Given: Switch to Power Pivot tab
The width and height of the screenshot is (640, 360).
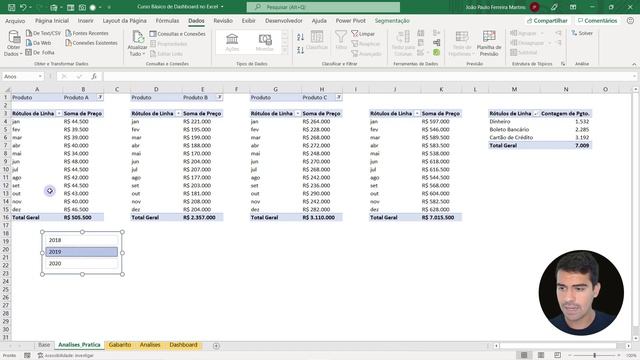Looking at the screenshot, I should pyautogui.click(x=351, y=20).
